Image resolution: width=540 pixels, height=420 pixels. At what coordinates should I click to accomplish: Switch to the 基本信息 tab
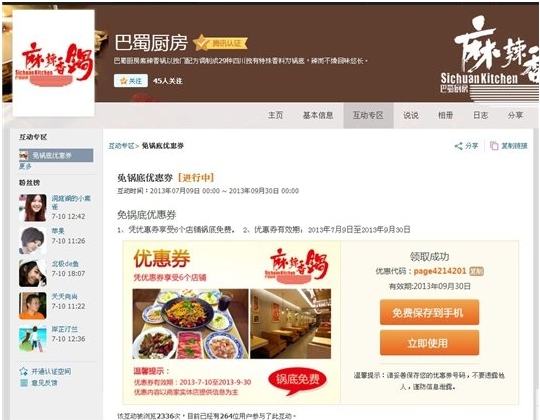tap(318, 115)
